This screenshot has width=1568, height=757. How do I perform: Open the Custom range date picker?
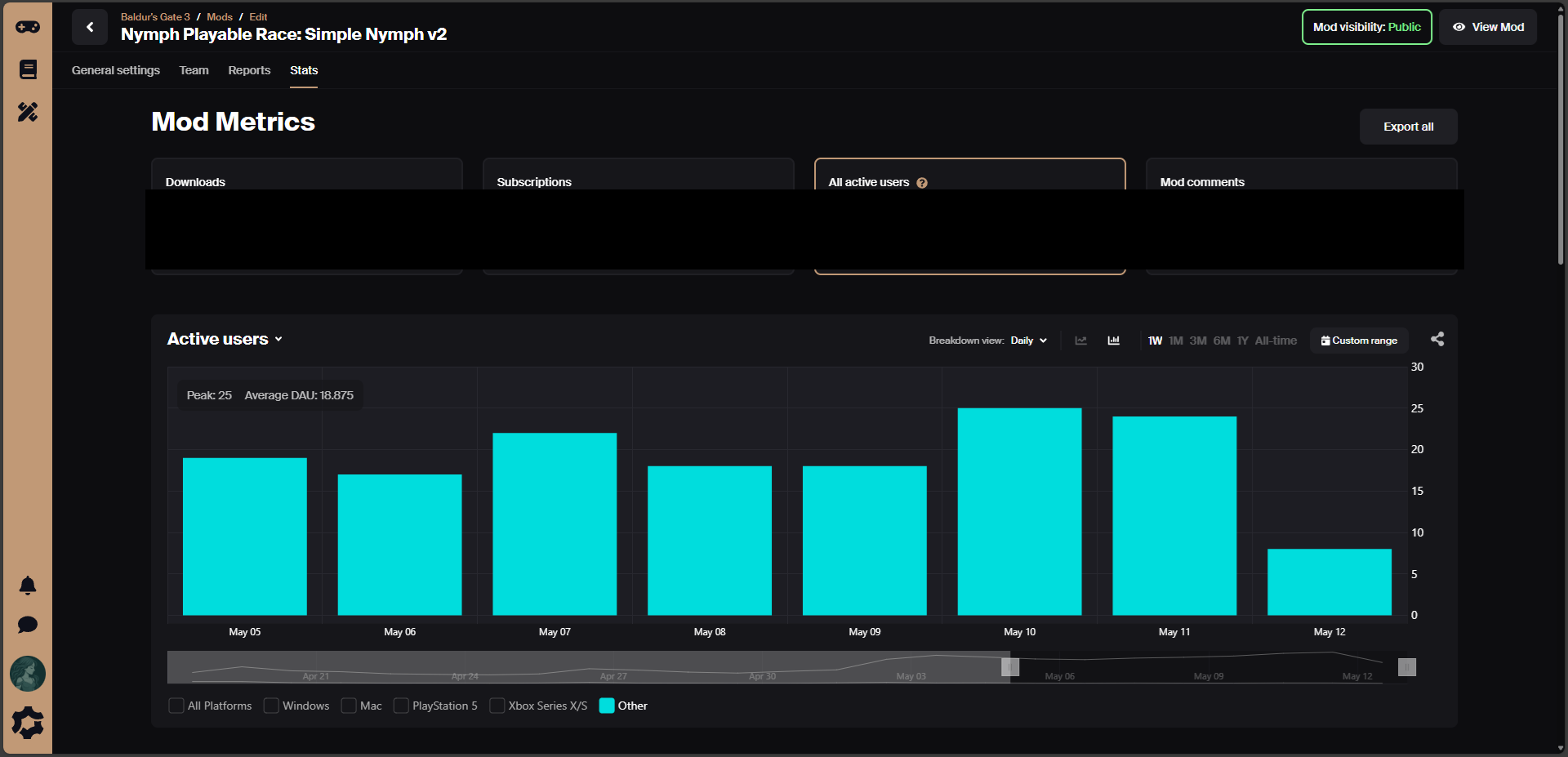pyautogui.click(x=1360, y=341)
